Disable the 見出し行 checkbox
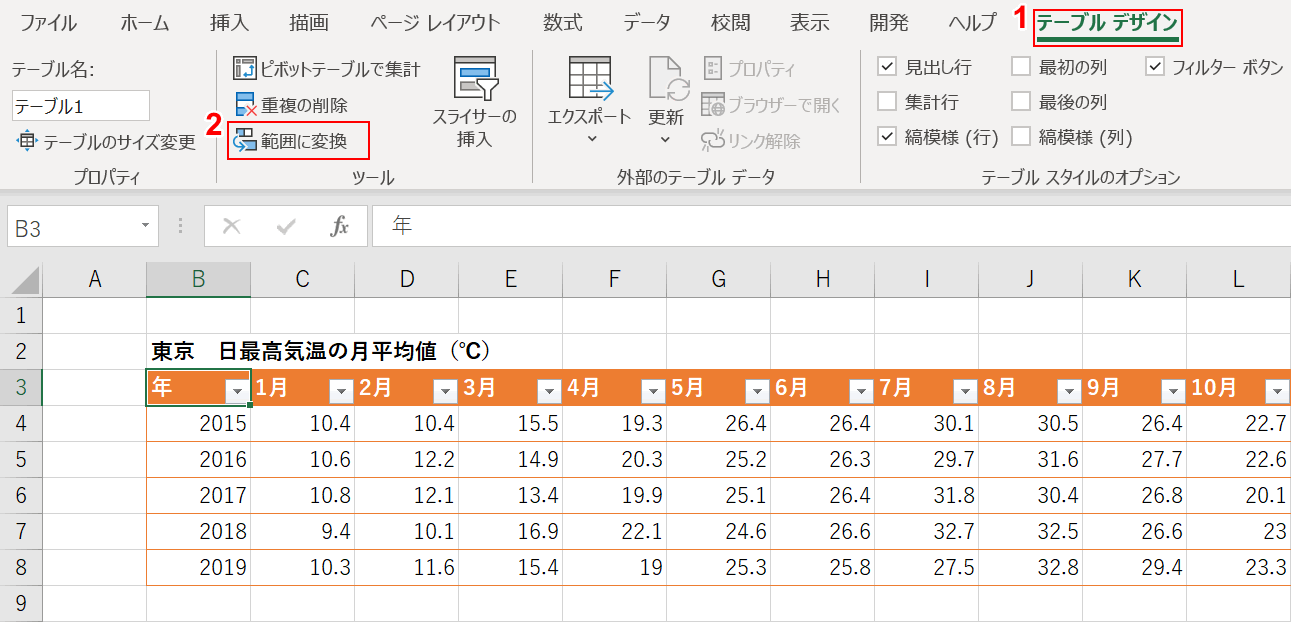 click(x=886, y=67)
